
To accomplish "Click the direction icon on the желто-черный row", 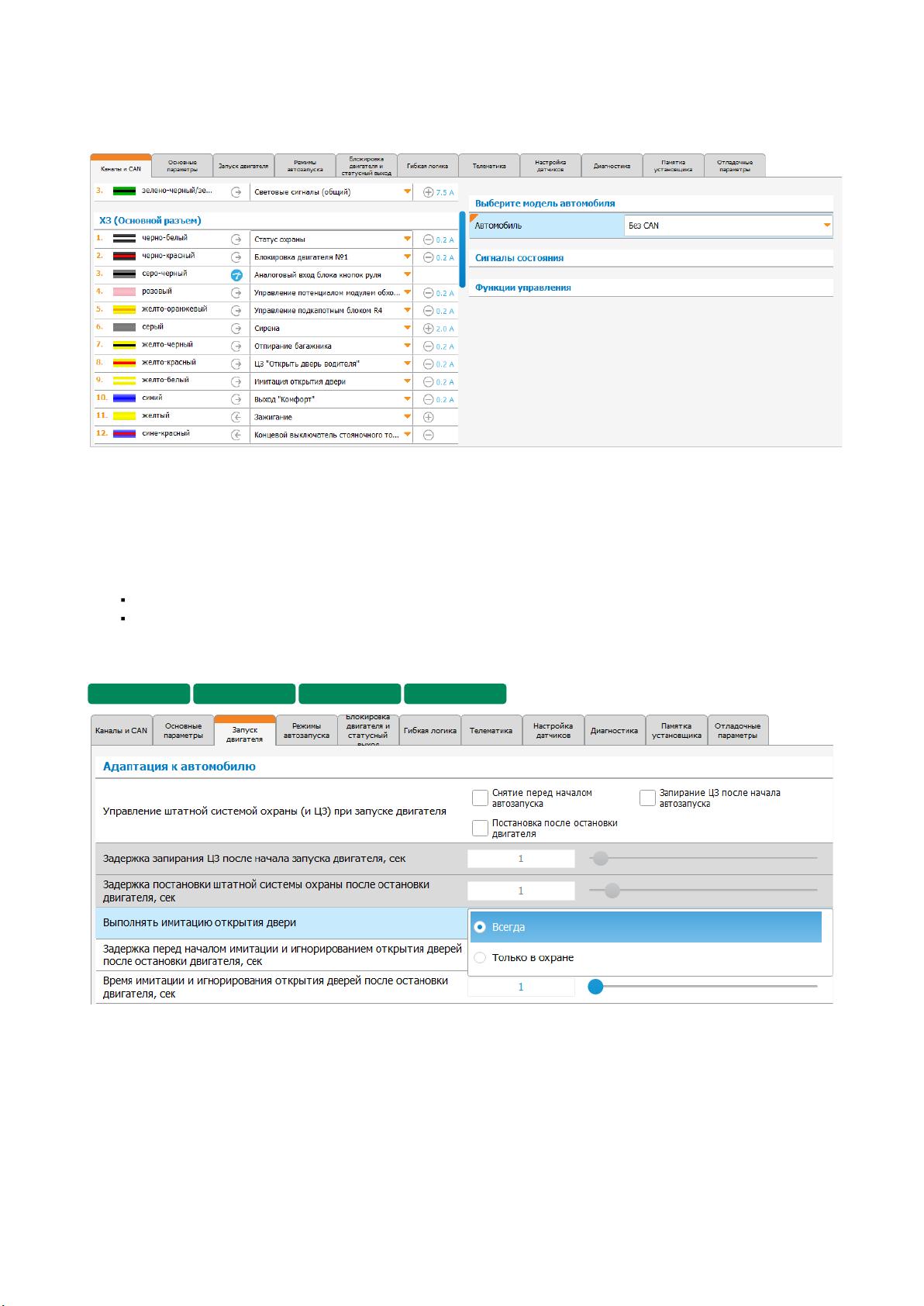I will [x=236, y=346].
